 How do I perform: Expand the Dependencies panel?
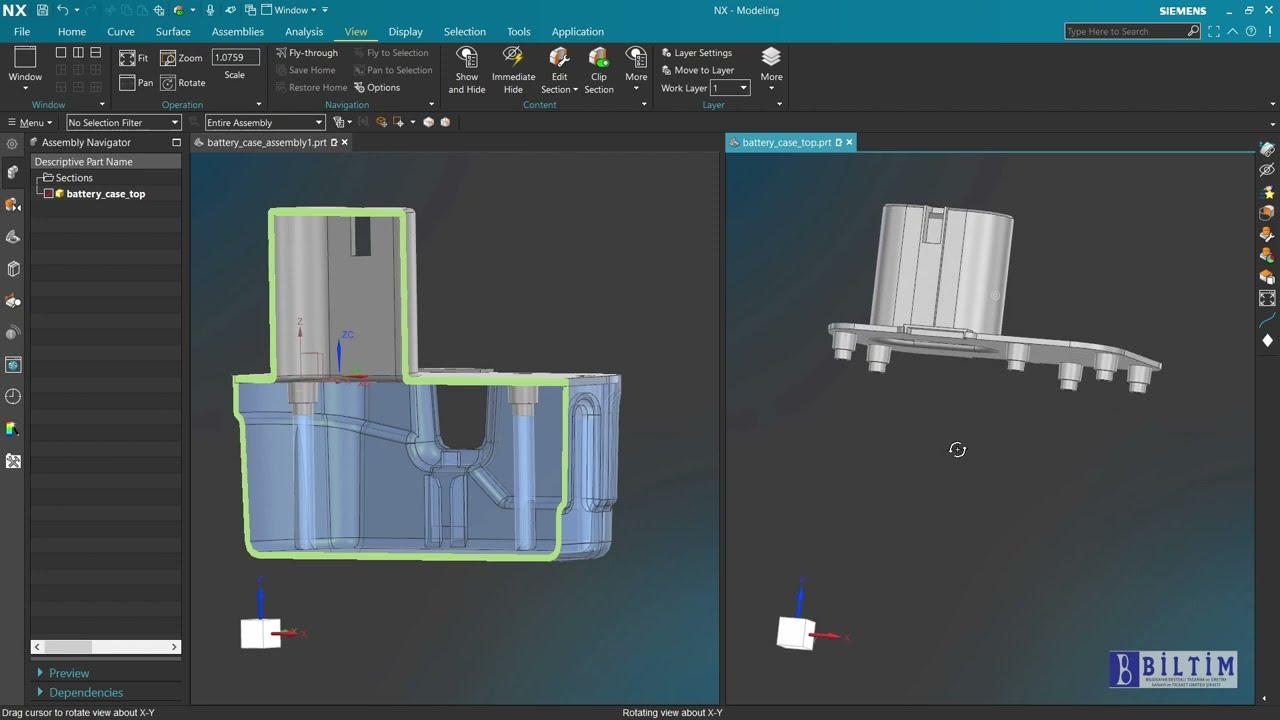coord(80,692)
